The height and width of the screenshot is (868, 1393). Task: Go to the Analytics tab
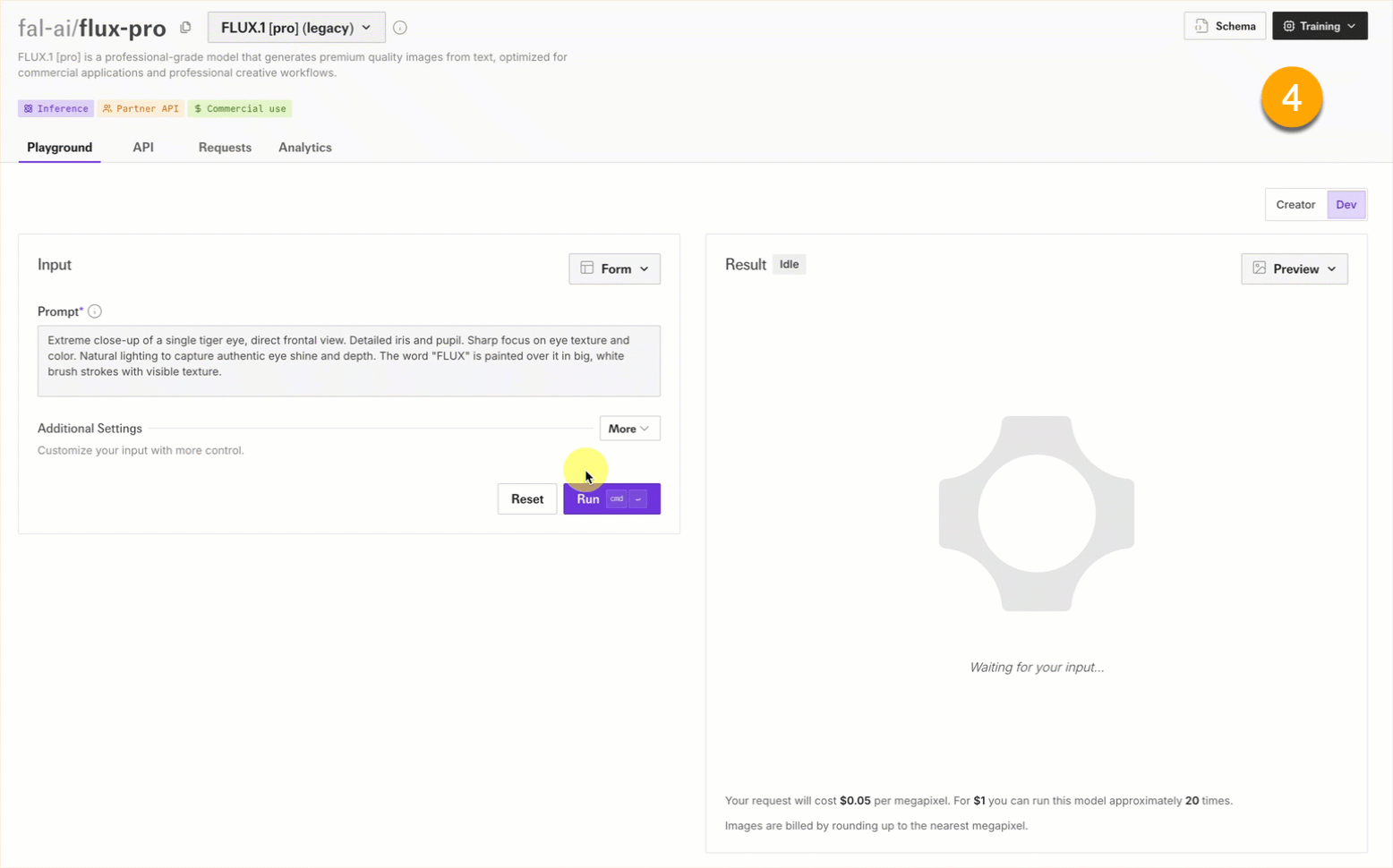(x=304, y=148)
